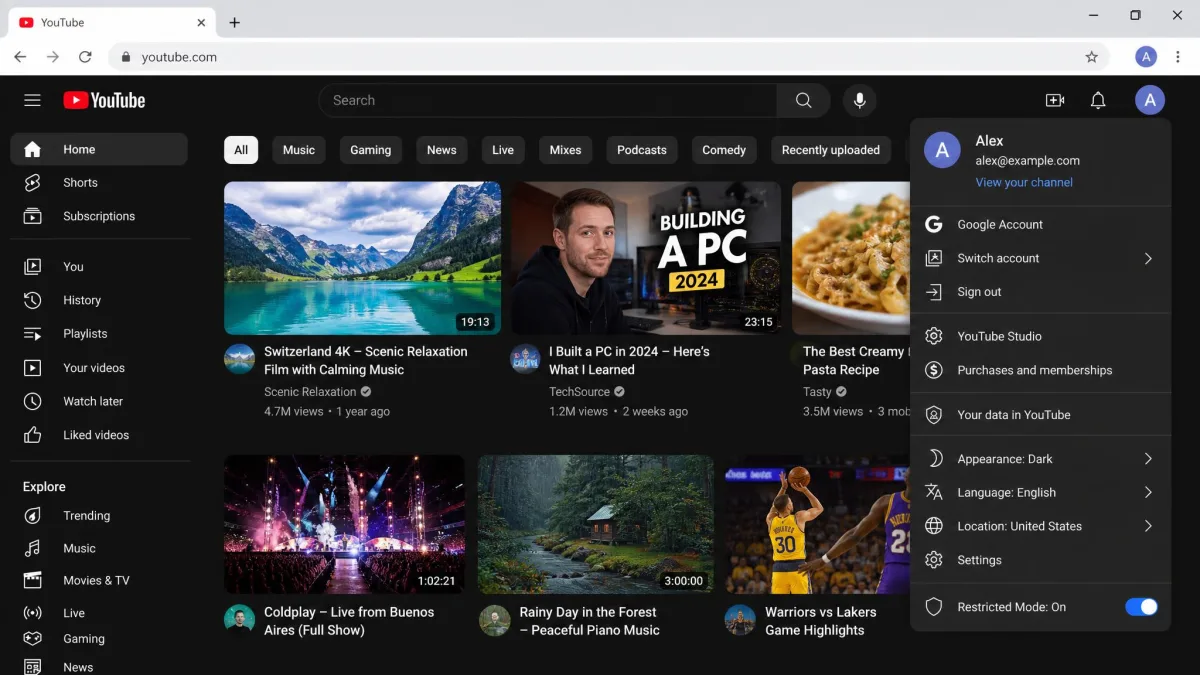Click the browser address bar
Viewport: 1200px width, 675px height.
click(608, 57)
